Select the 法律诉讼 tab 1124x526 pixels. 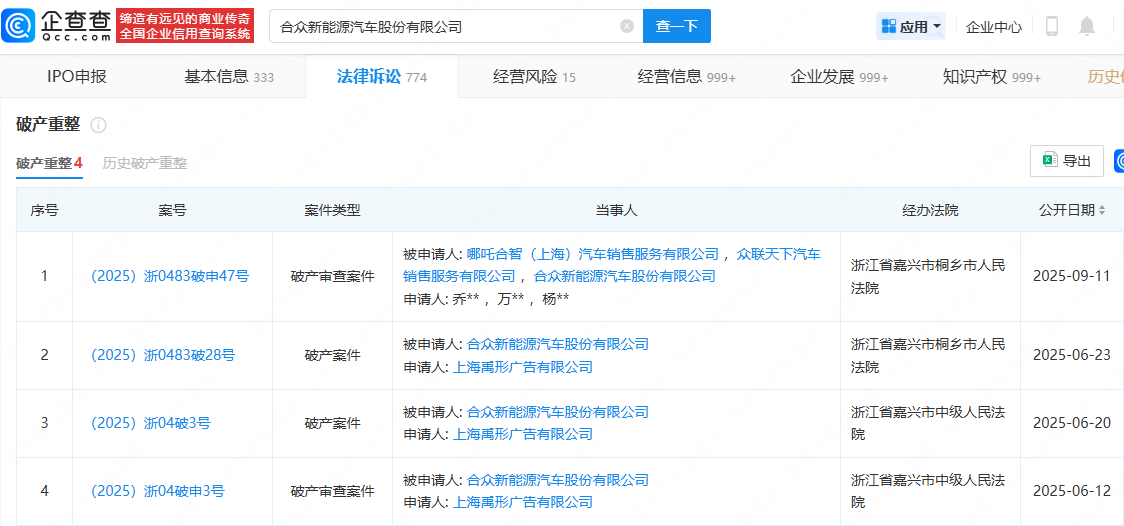tap(382, 77)
